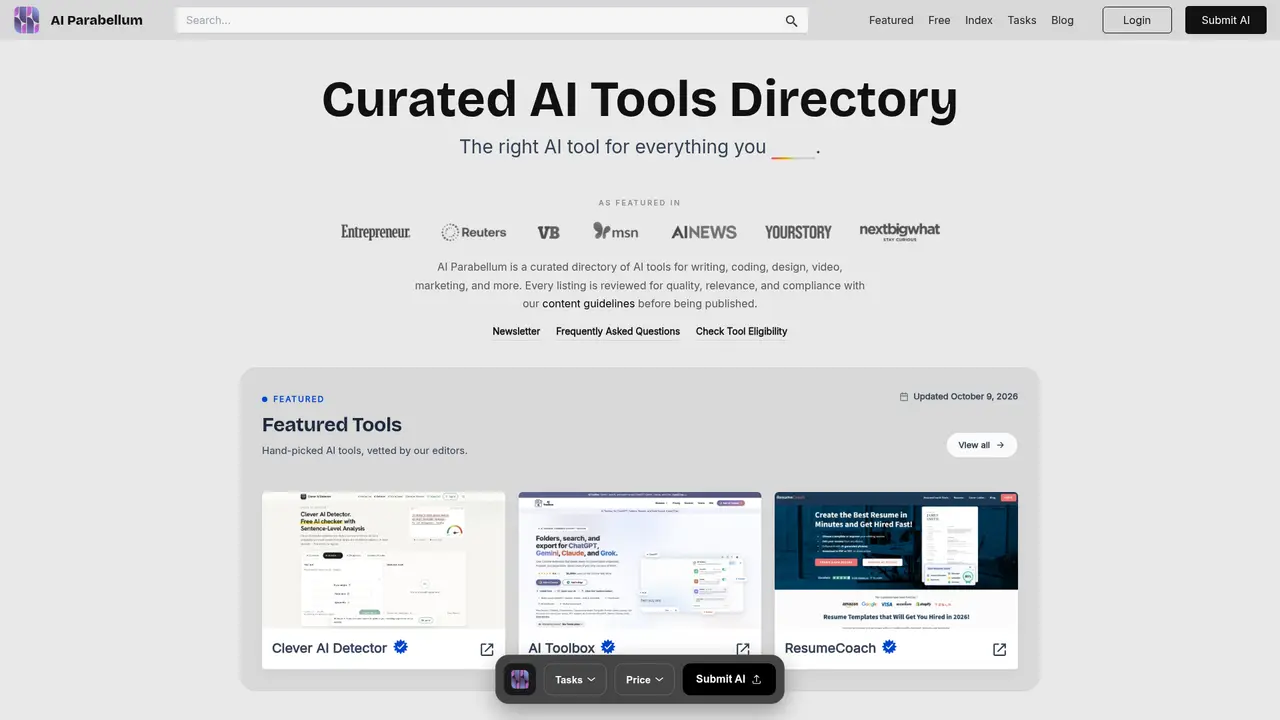
Task: Focus the Search input field
Action: click(492, 20)
